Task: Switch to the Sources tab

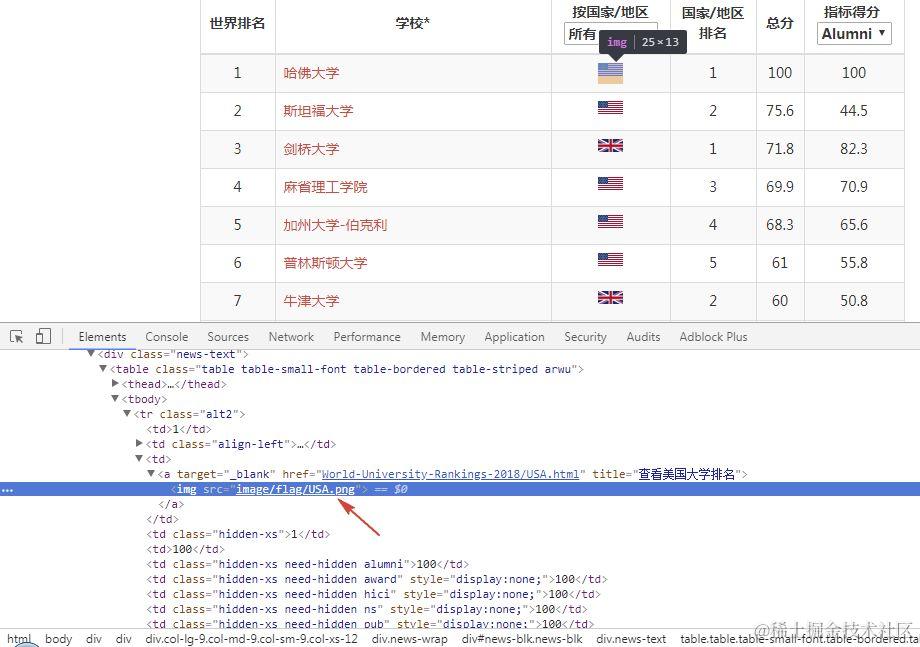Action: click(228, 337)
